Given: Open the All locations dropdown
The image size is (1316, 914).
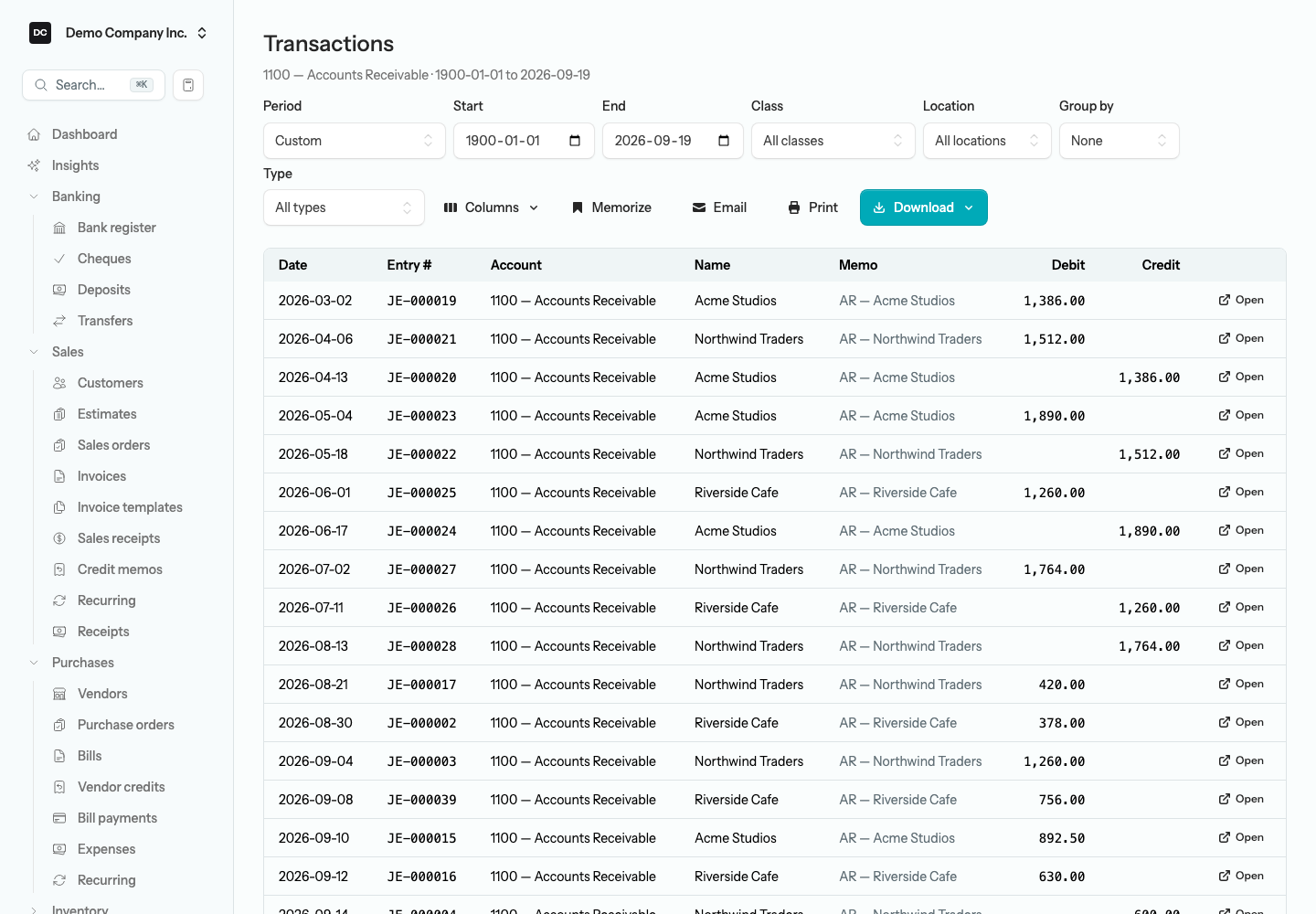Looking at the screenshot, I should (987, 141).
